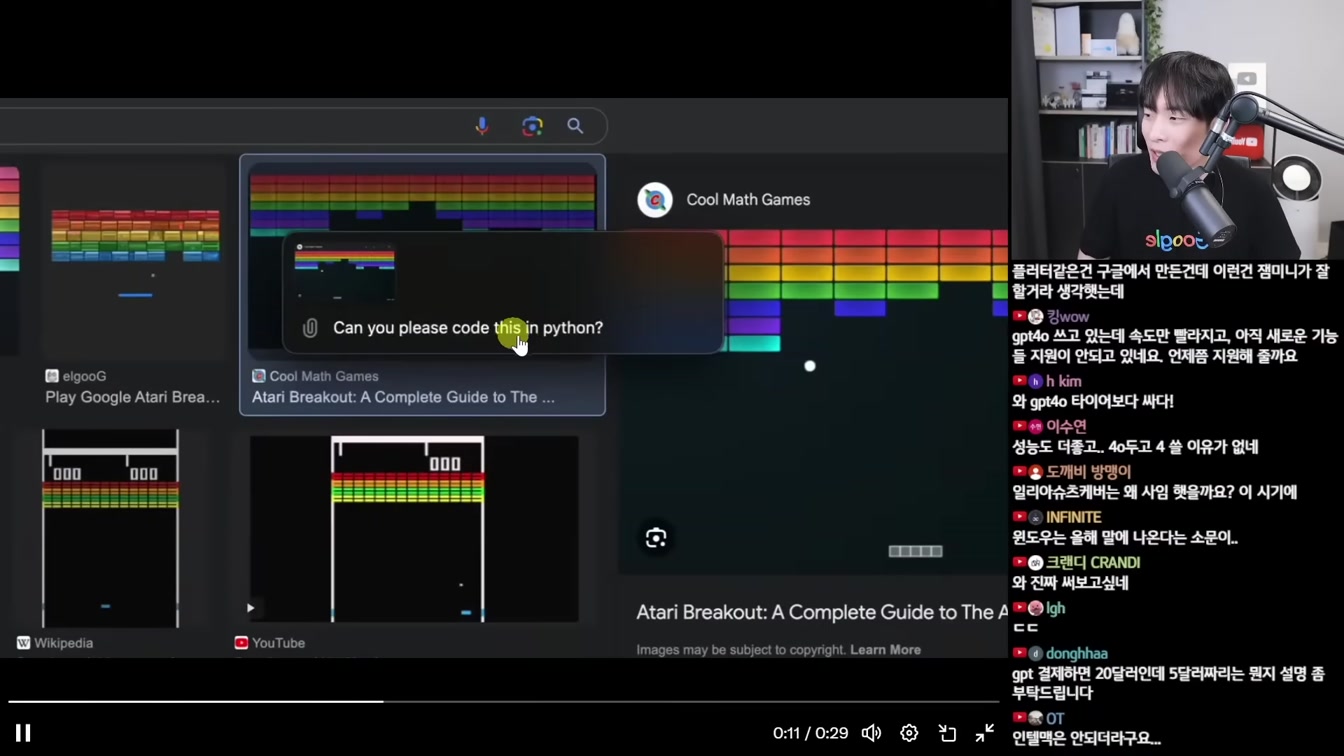1344x756 pixels.
Task: Click chat username donghhaa
Action: [1077, 654]
